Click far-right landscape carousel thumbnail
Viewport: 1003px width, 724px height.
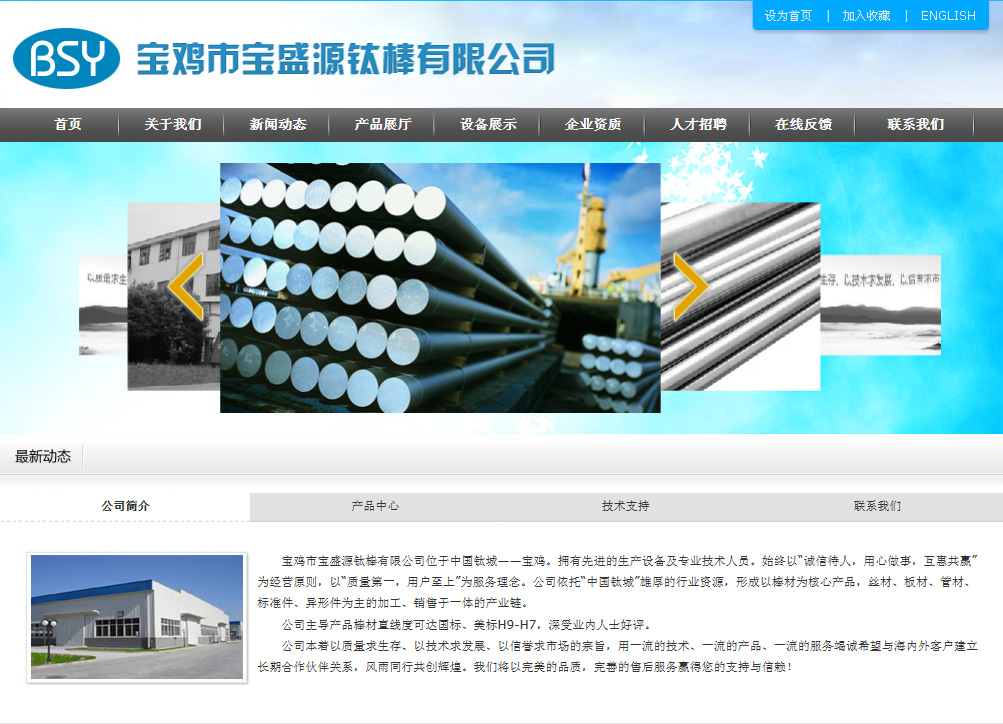880,305
